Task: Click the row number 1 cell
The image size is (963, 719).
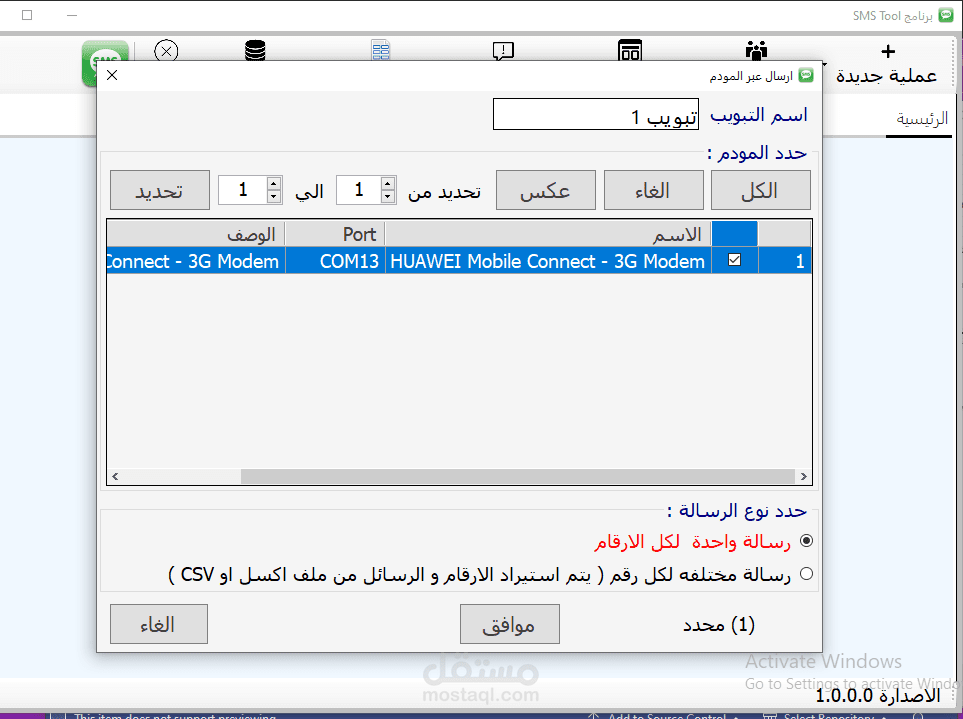Action: pyautogui.click(x=785, y=261)
